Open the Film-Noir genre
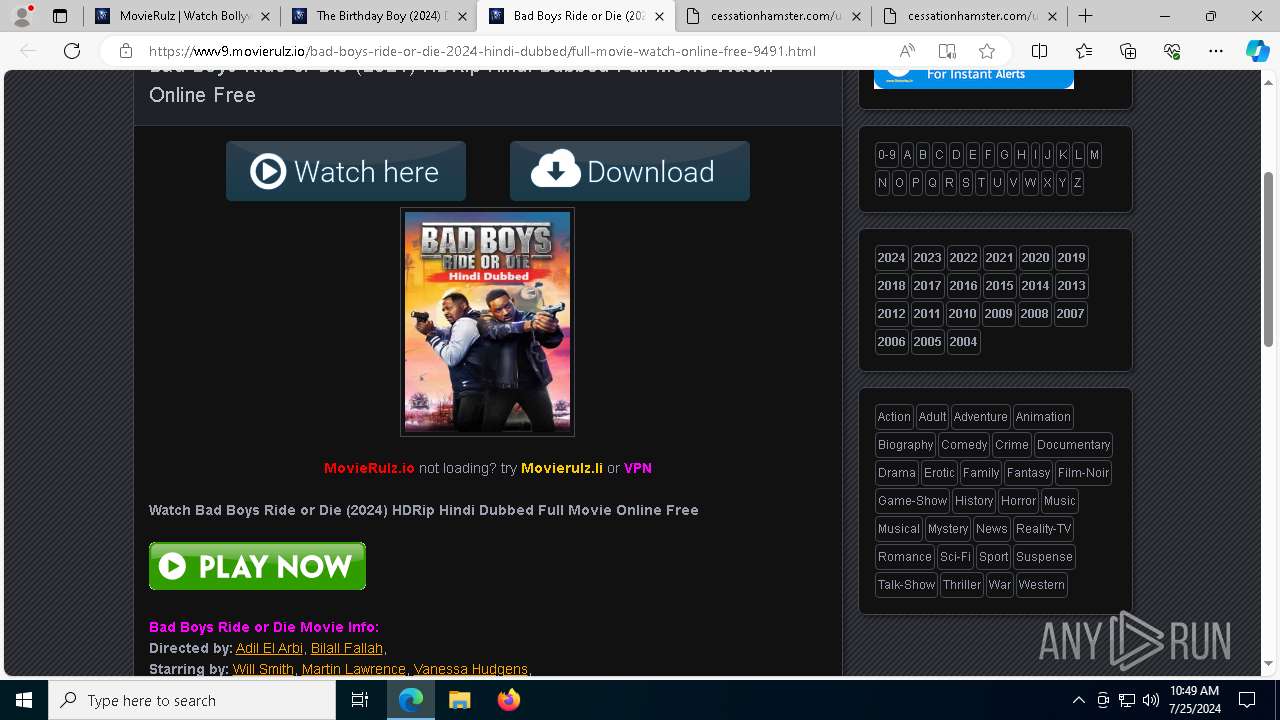This screenshot has width=1280, height=720. coord(1083,473)
